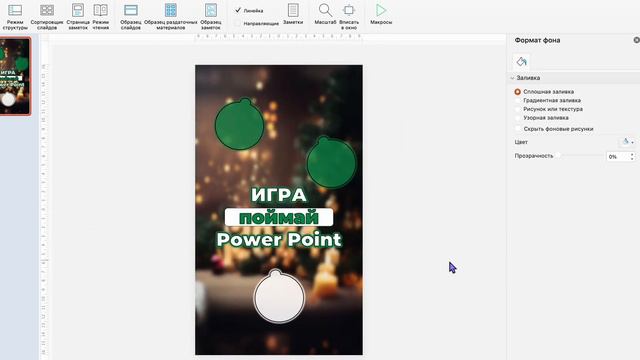The width and height of the screenshot is (640, 360).
Task: Open Slide Sorter (Сортировщик слайдов)
Action: [x=47, y=16]
